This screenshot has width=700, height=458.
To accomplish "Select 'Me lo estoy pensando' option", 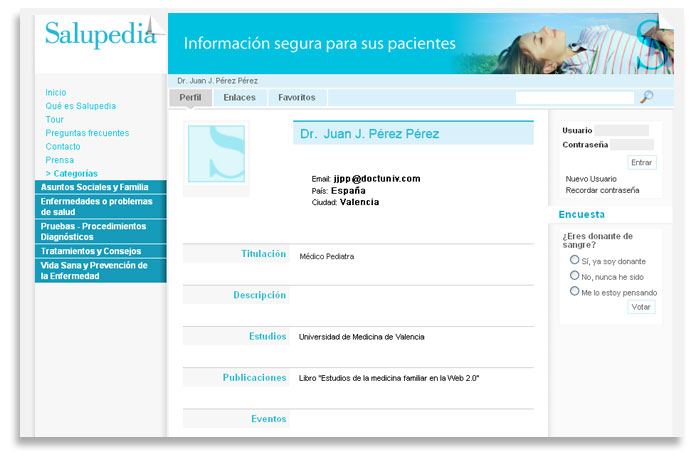I will (574, 291).
